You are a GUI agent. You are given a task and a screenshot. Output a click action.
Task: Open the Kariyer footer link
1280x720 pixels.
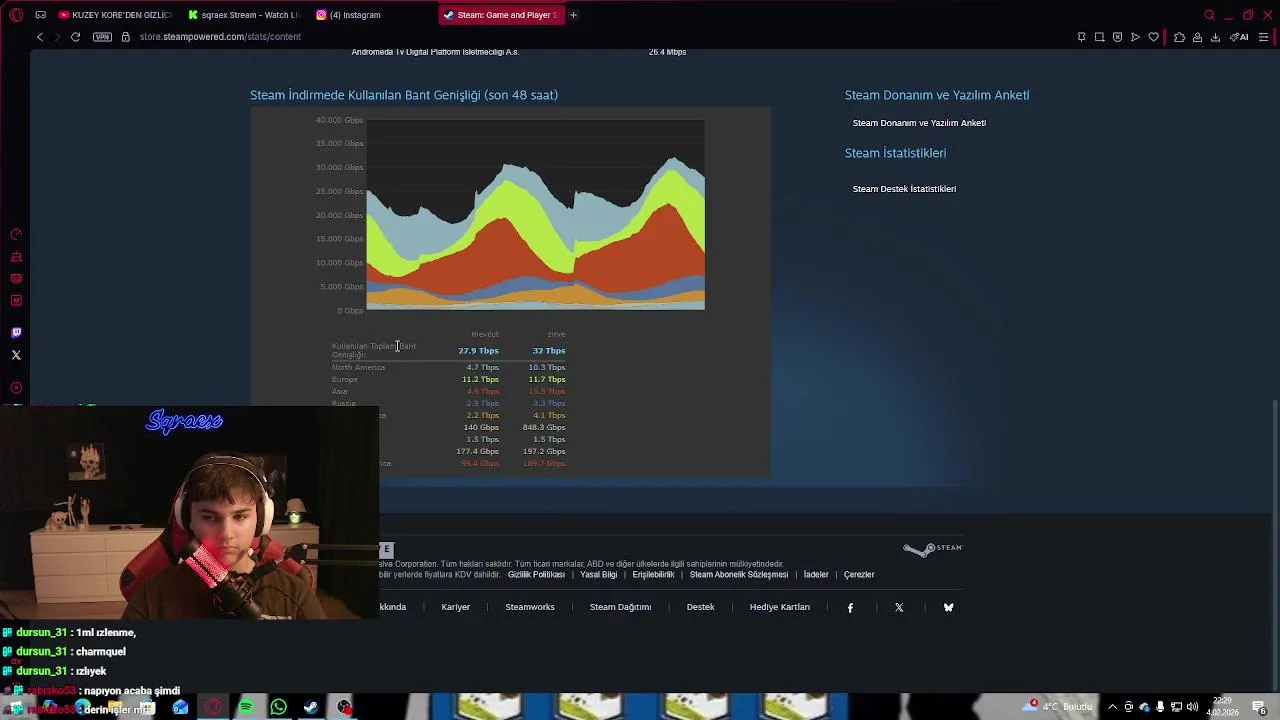point(456,607)
